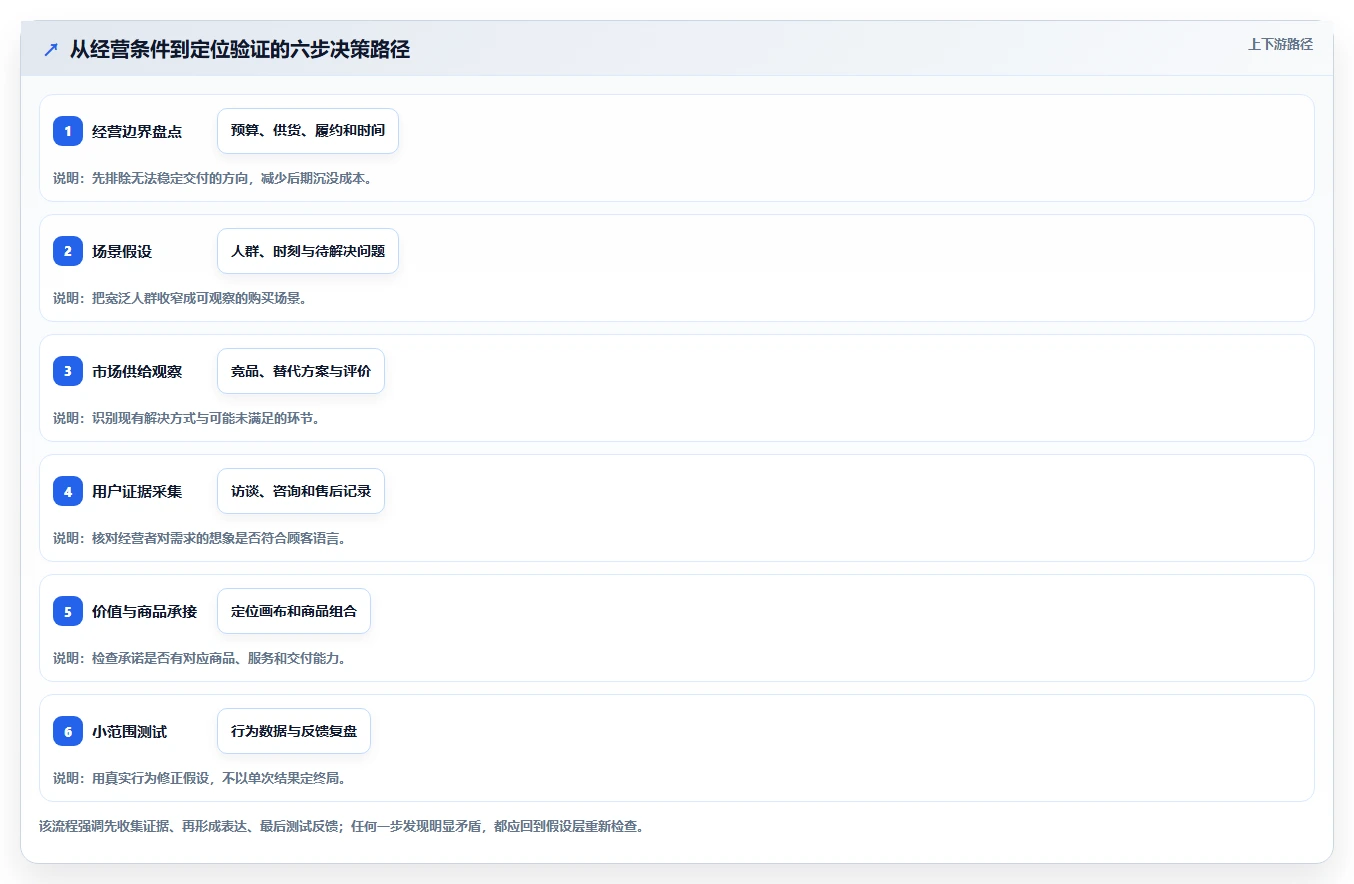This screenshot has height=884, width=1354.
Task: Select step badge number 2
Action: 68,251
